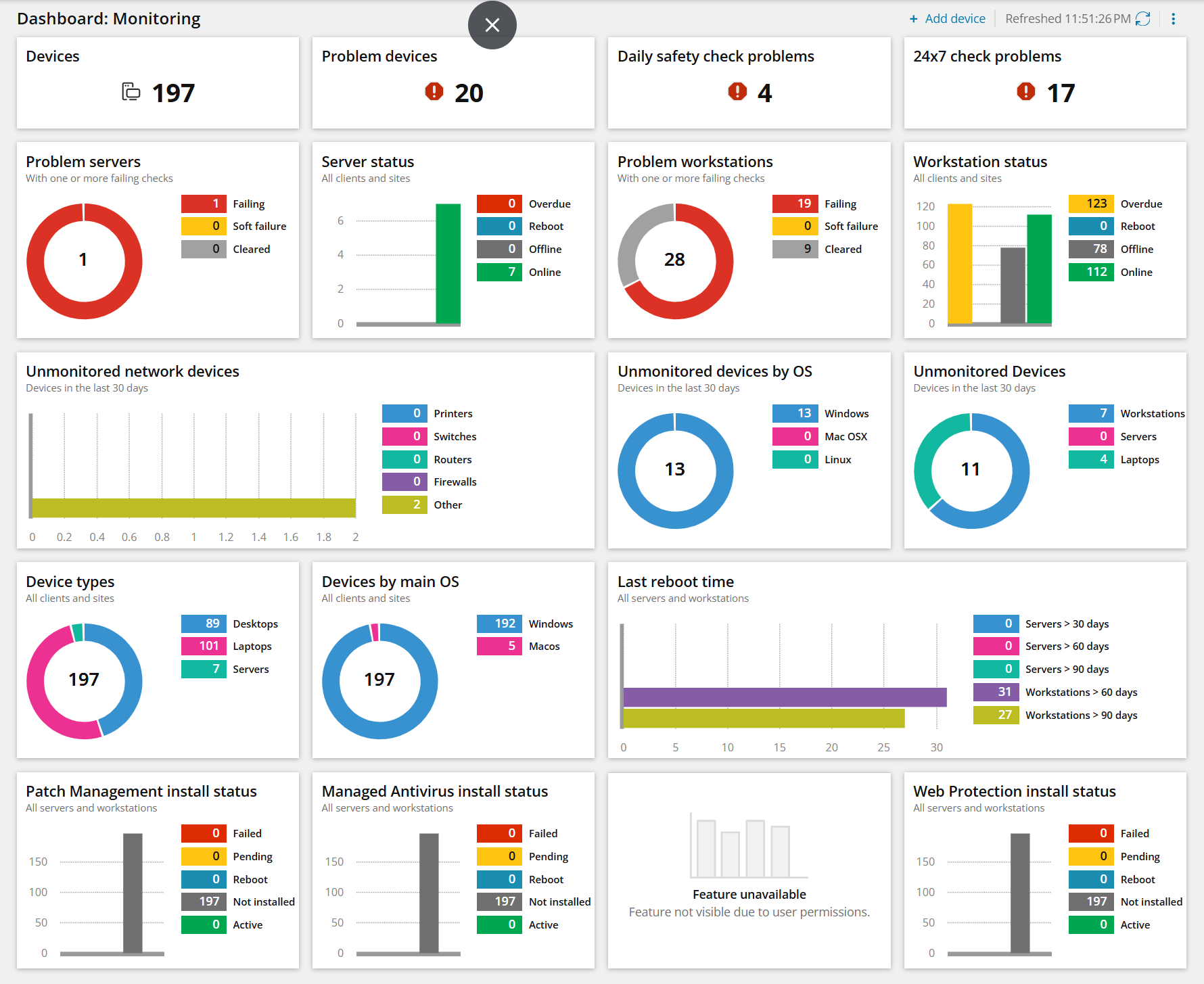Click the Add device link
Viewport: 1204px width, 984px height.
[x=947, y=19]
